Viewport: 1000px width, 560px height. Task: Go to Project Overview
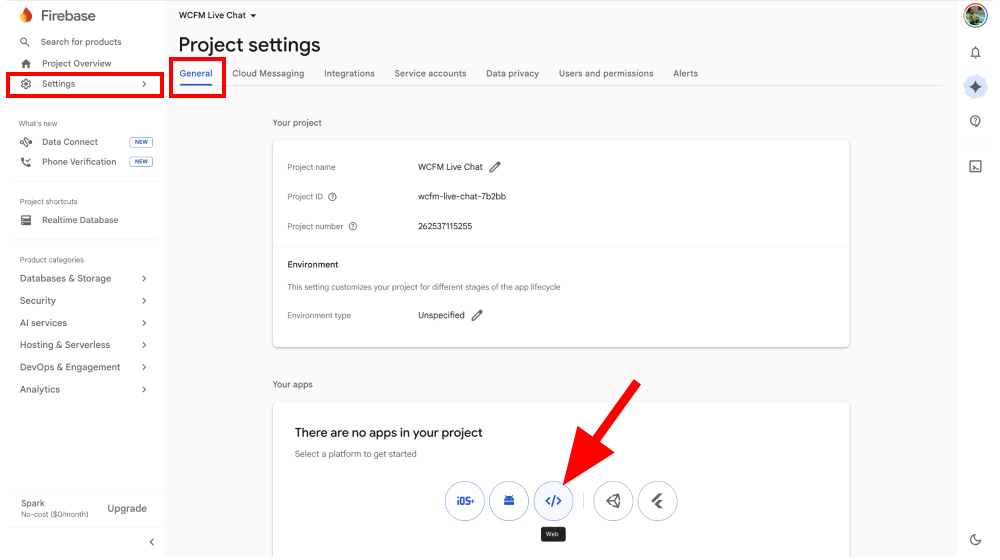click(x=76, y=63)
